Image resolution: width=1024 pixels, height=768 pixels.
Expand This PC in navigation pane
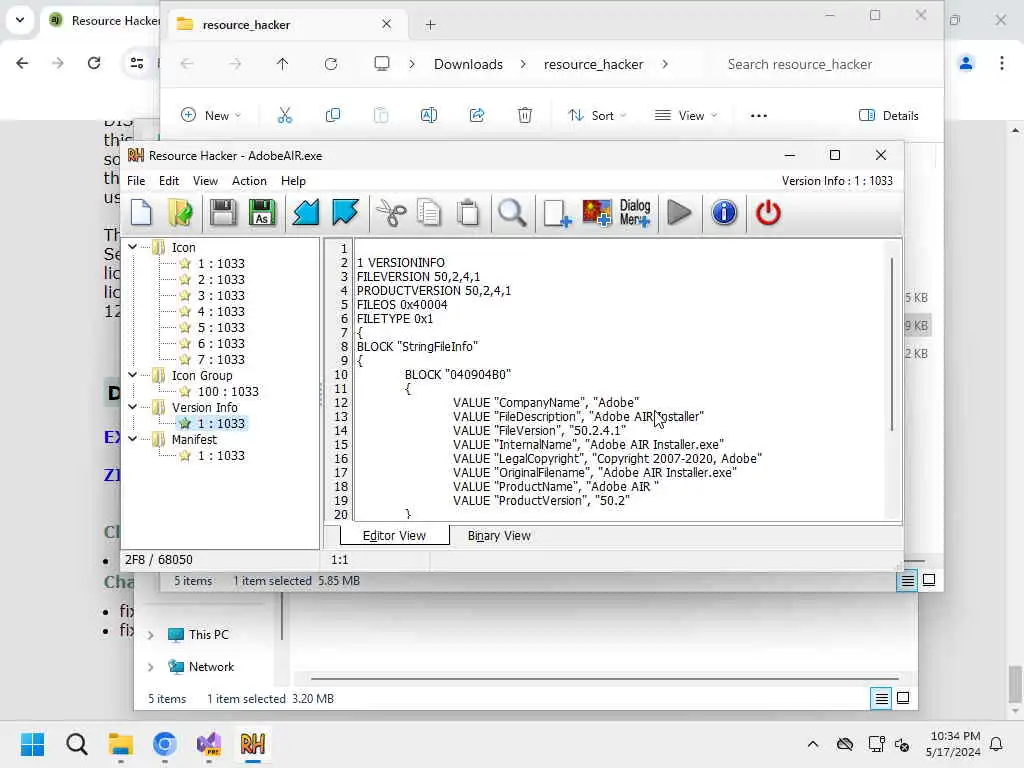point(150,635)
